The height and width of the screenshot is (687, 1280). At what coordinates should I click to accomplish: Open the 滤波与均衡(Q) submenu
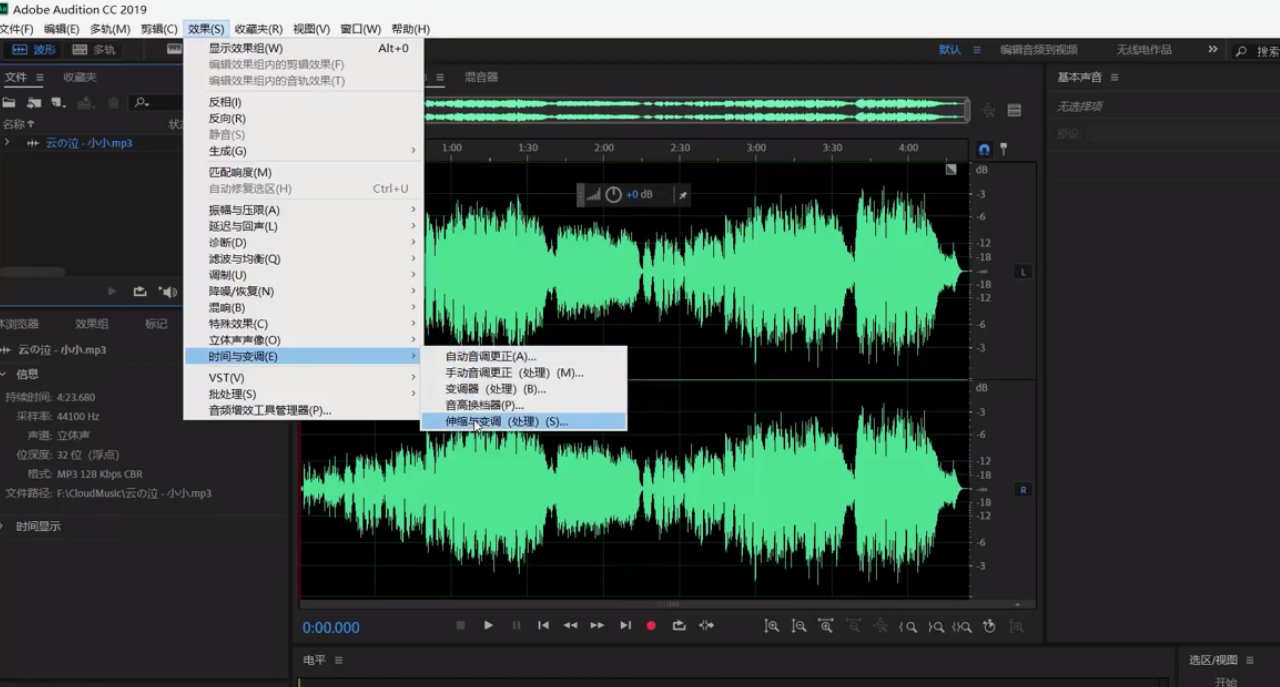pos(304,259)
